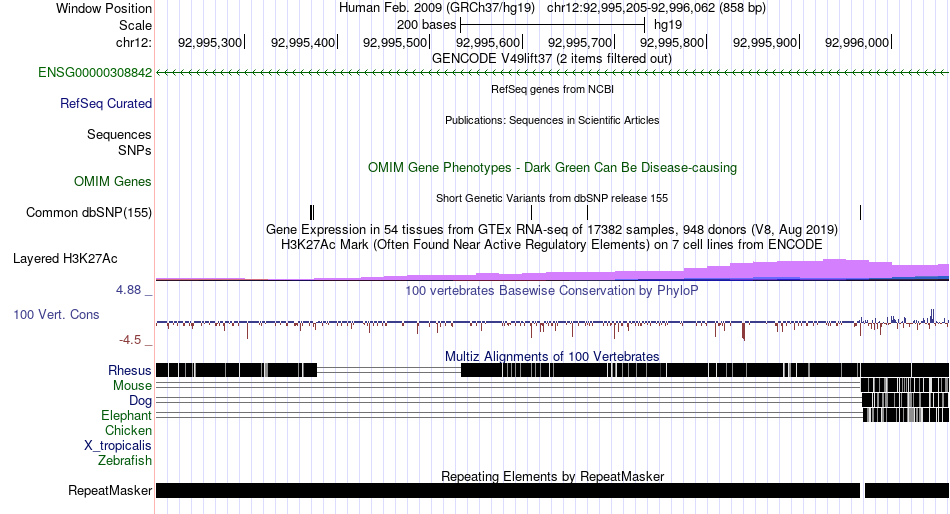
Task: Click Publications: Sequences in Scientific Articles title
Action: 552,120
